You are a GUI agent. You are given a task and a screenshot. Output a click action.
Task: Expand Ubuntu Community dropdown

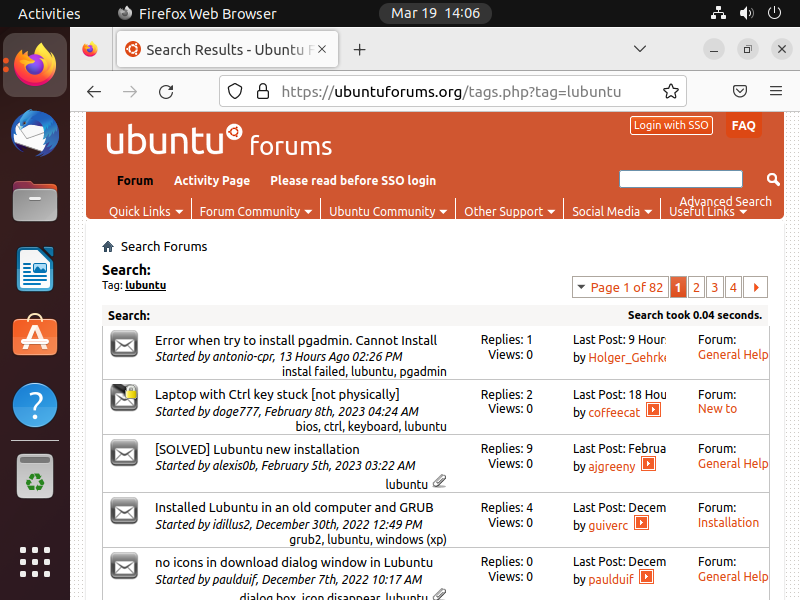388,211
